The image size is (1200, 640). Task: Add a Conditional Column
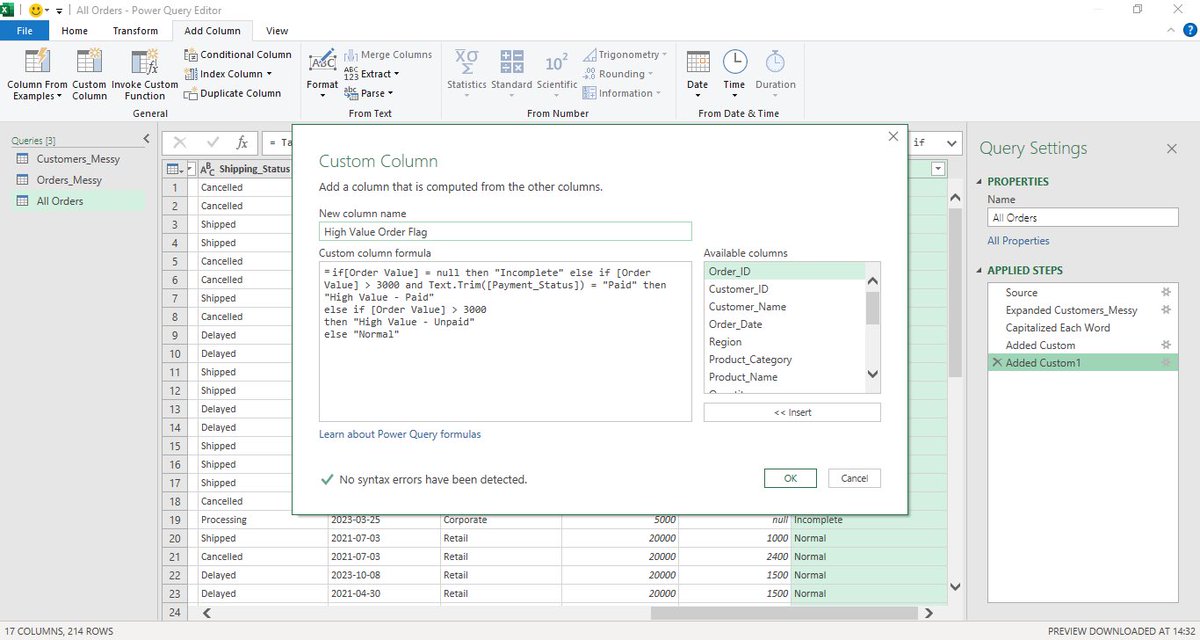237,54
